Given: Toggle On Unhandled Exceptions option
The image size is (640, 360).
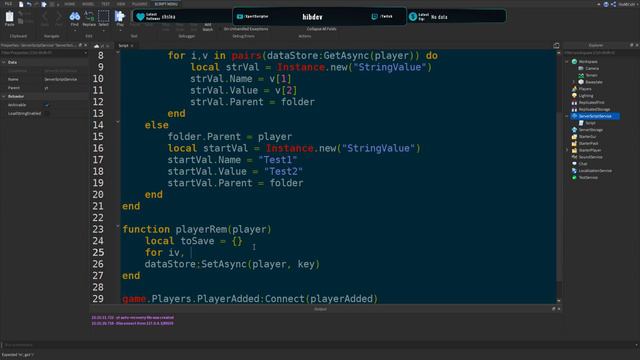Looking at the screenshot, I should (x=246, y=29).
